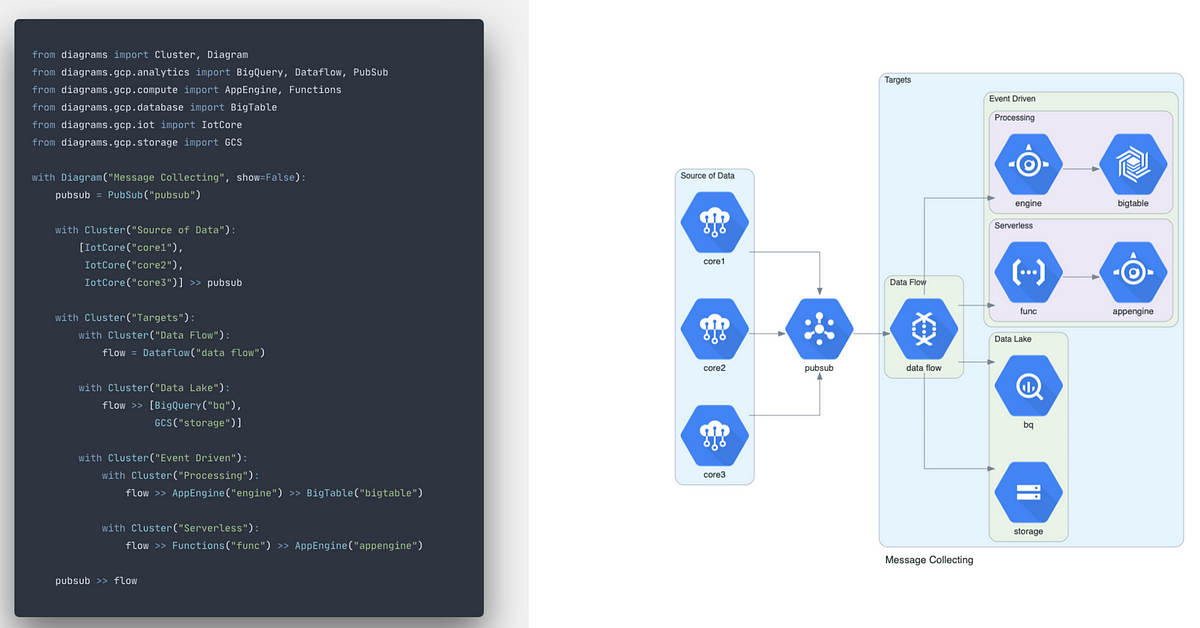Screen dimensions: 1200x628
Task: Click the AppEngine("engine") >> BigTable code line
Action: (x=275, y=493)
